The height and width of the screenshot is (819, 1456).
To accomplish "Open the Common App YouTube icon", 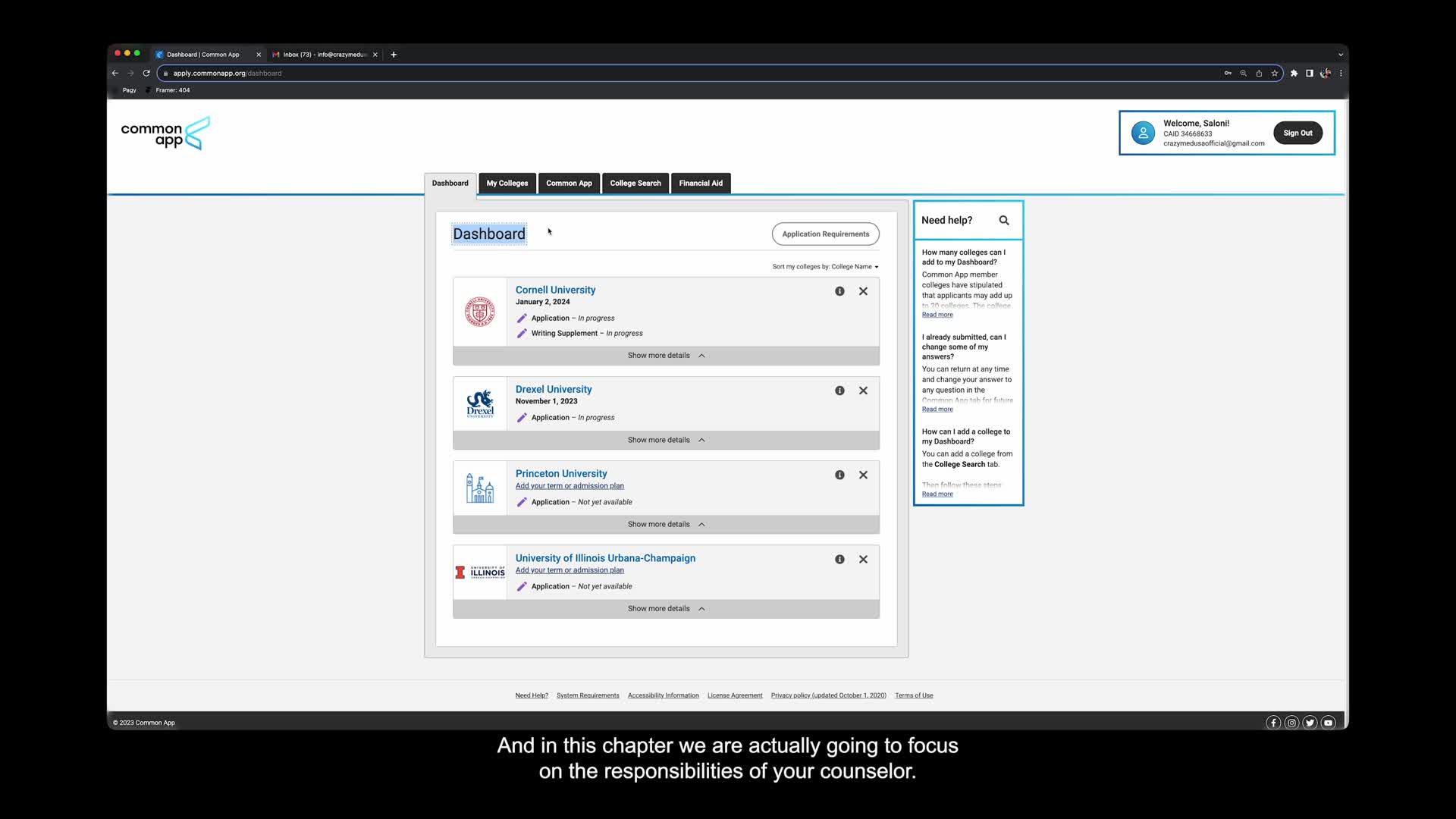I will pos(1328,723).
